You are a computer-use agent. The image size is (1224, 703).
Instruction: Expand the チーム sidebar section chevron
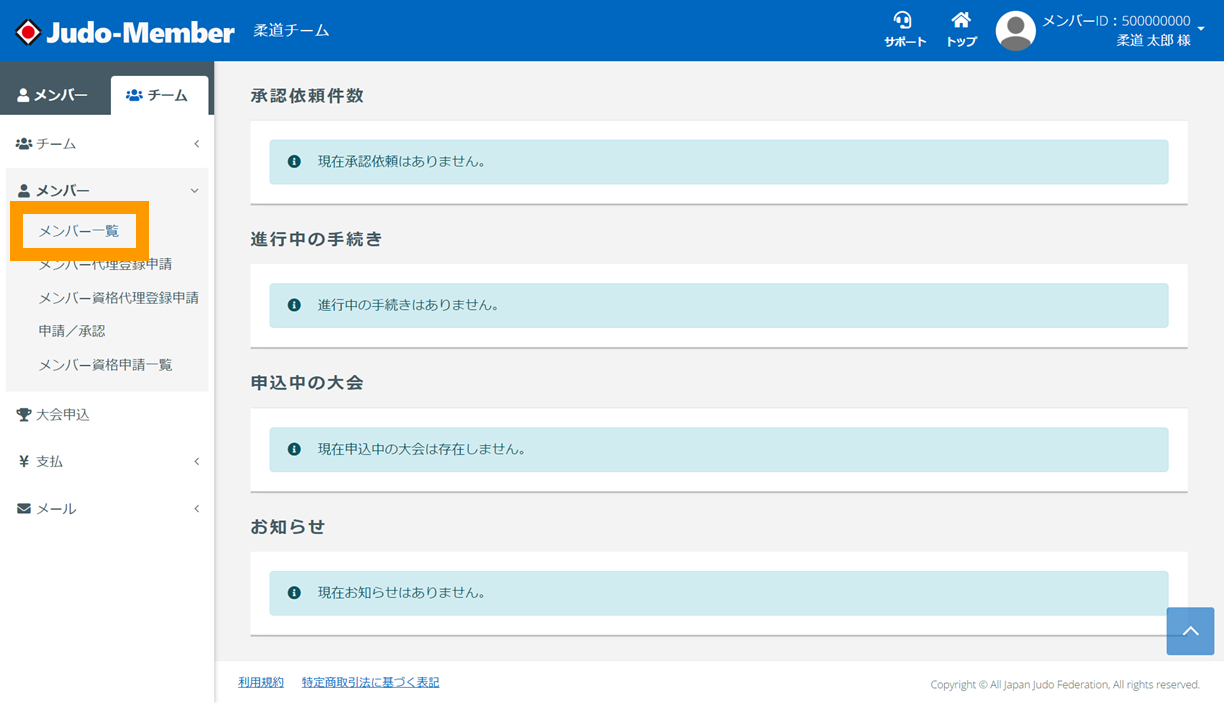[197, 144]
